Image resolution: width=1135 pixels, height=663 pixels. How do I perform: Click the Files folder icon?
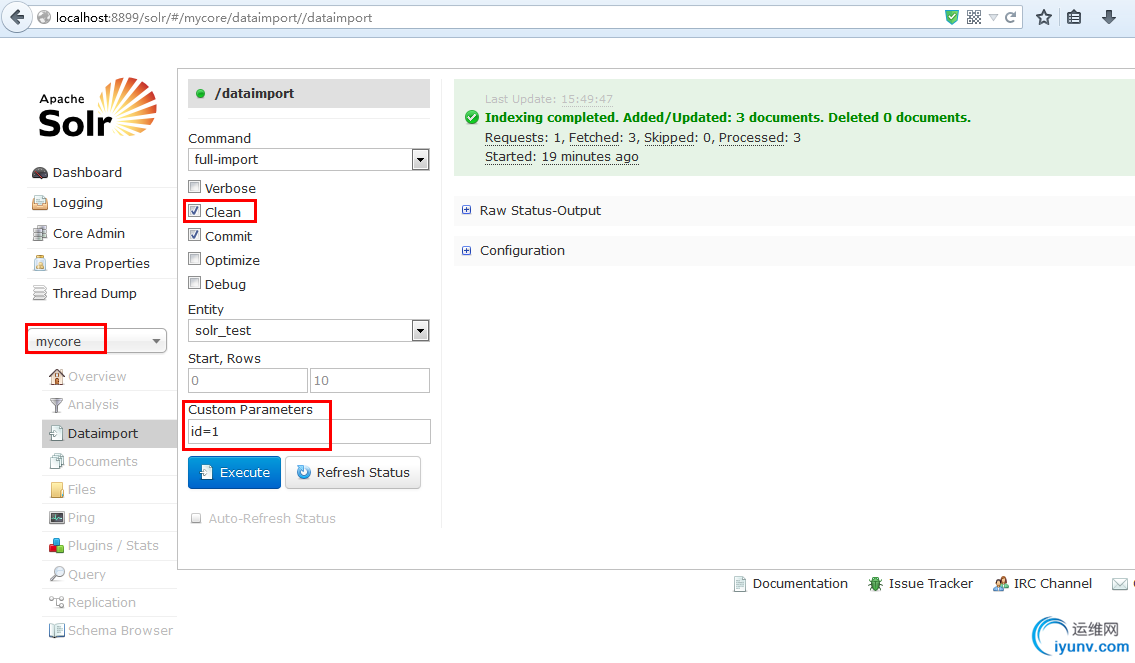[56, 490]
